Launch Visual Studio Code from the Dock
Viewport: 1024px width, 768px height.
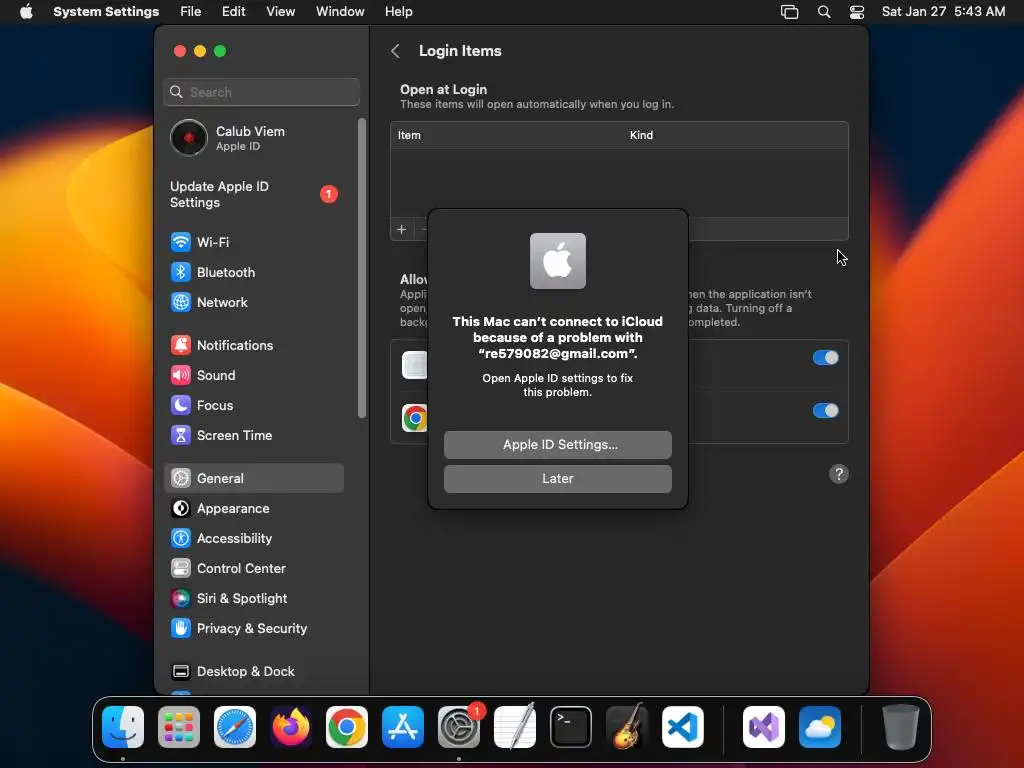pyautogui.click(x=683, y=727)
